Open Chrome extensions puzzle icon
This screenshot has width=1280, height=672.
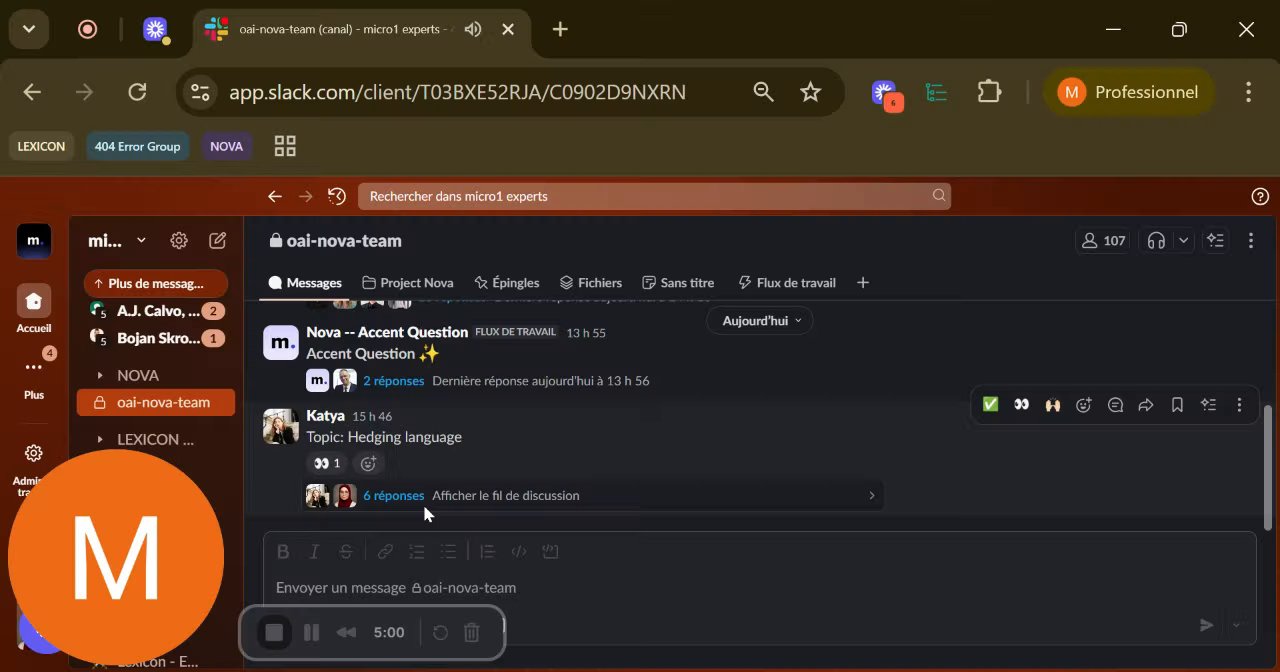coord(989,92)
